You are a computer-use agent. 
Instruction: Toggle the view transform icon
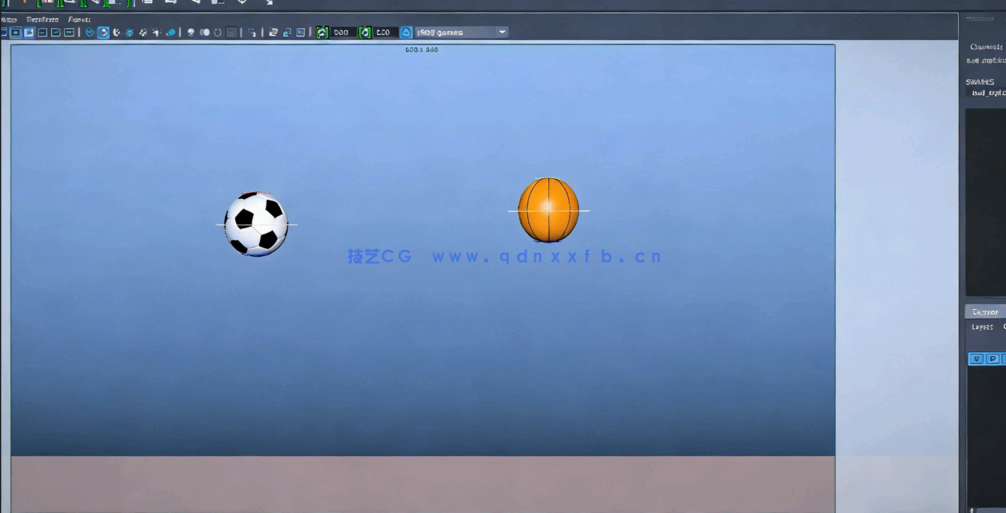click(x=406, y=32)
